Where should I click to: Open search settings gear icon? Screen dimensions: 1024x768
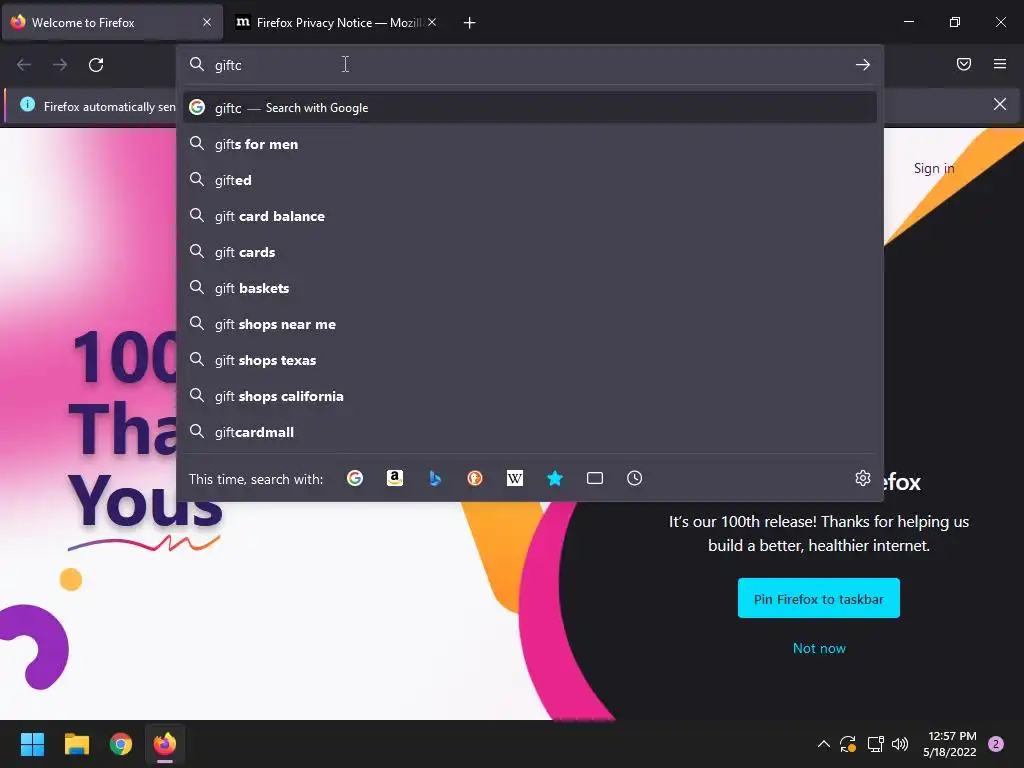(x=863, y=478)
